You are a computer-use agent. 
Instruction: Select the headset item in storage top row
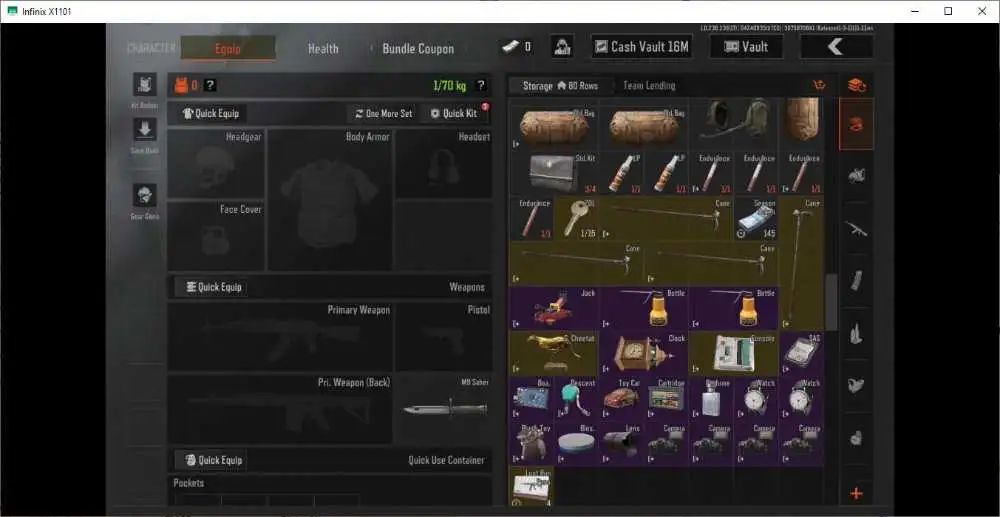click(x=733, y=123)
